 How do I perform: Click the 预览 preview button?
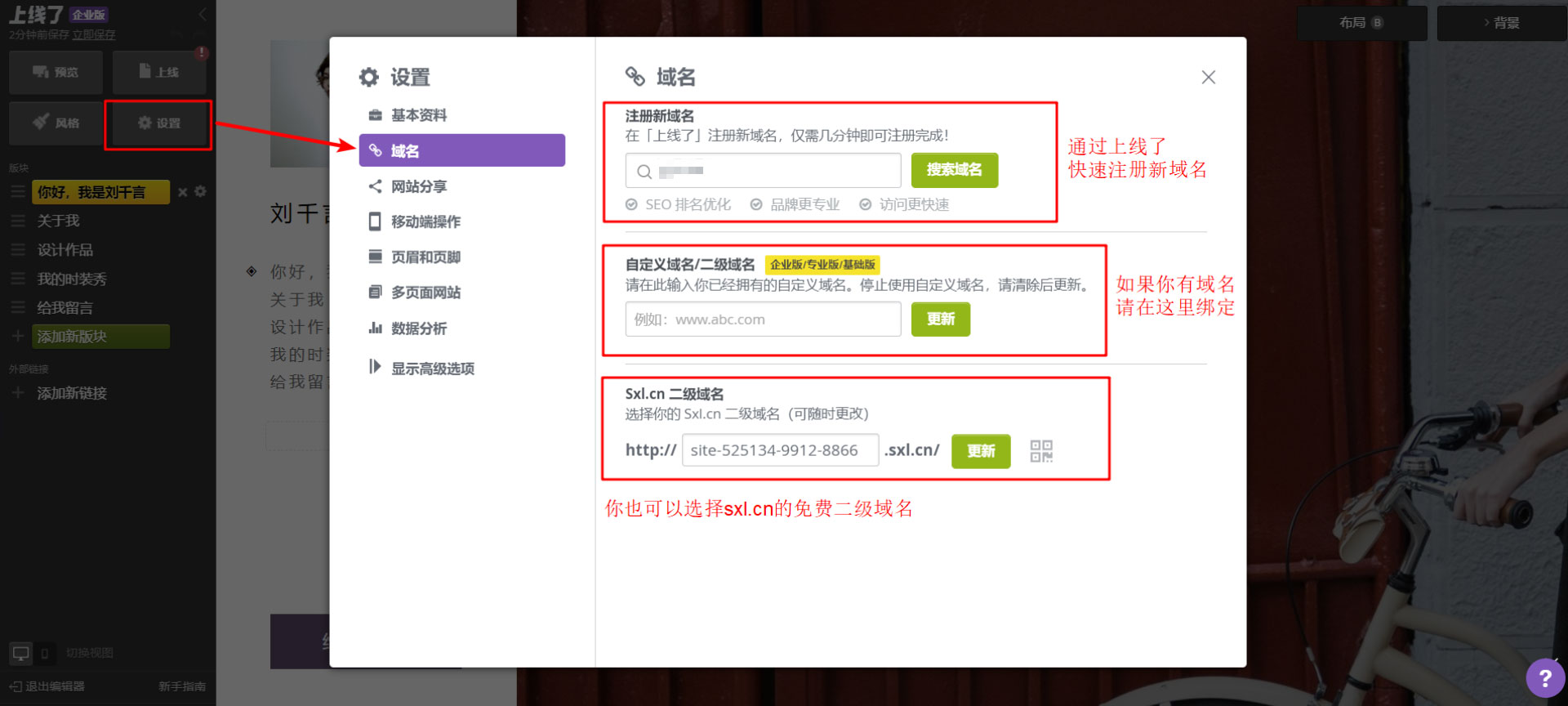(56, 72)
